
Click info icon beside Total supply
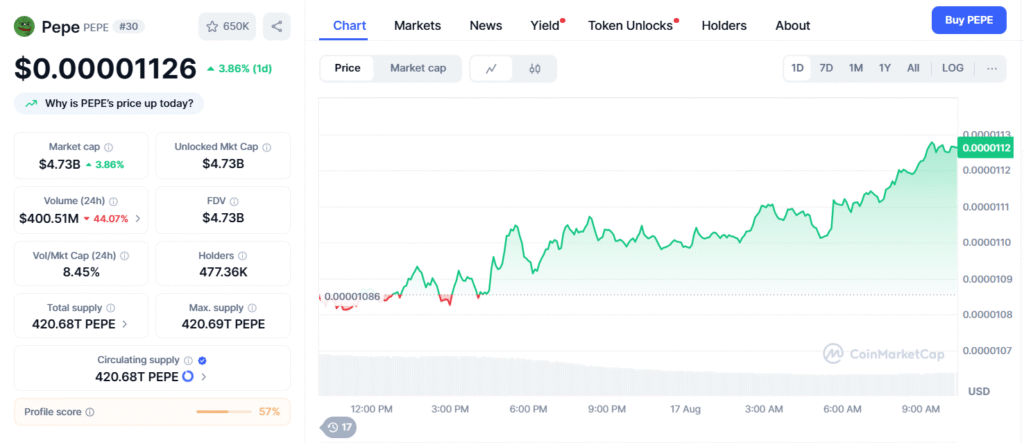point(110,308)
